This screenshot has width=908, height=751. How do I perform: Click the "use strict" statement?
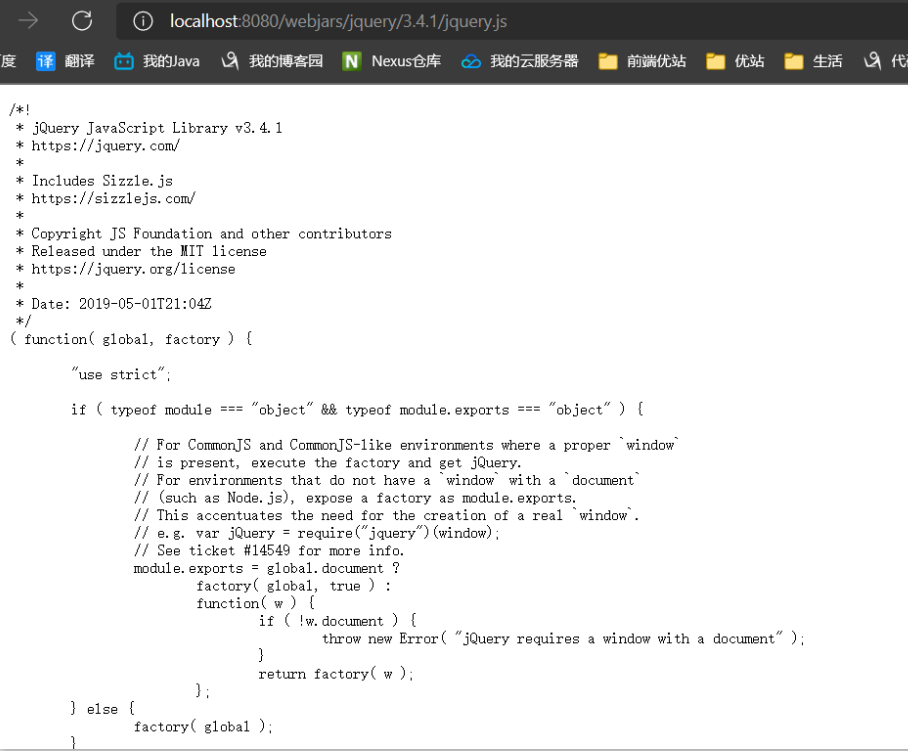pos(121,375)
